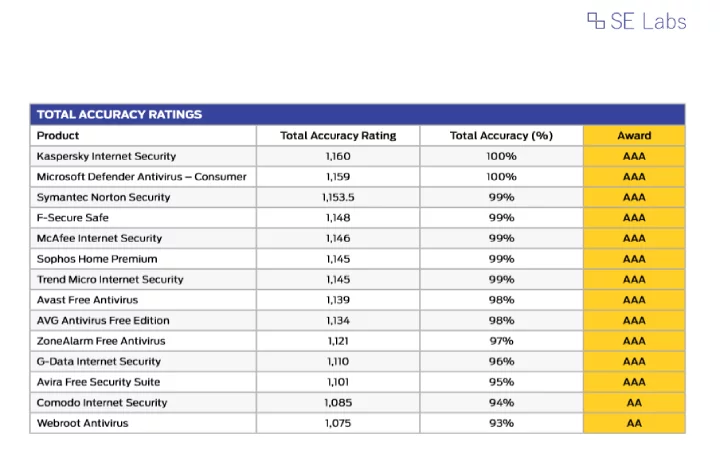Click the Symantec Norton Security 1,153.5 rating
This screenshot has height=458, width=720.
point(338,198)
